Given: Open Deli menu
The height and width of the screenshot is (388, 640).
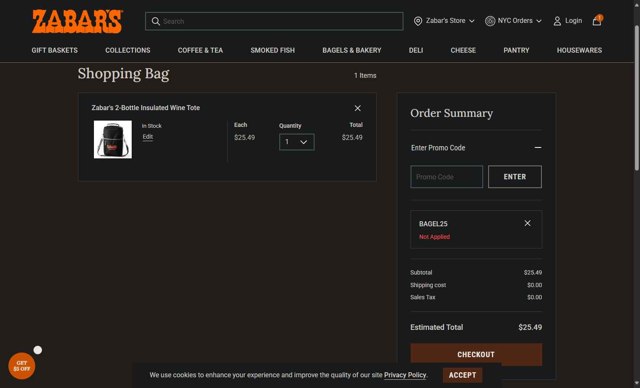Looking at the screenshot, I should [416, 50].
